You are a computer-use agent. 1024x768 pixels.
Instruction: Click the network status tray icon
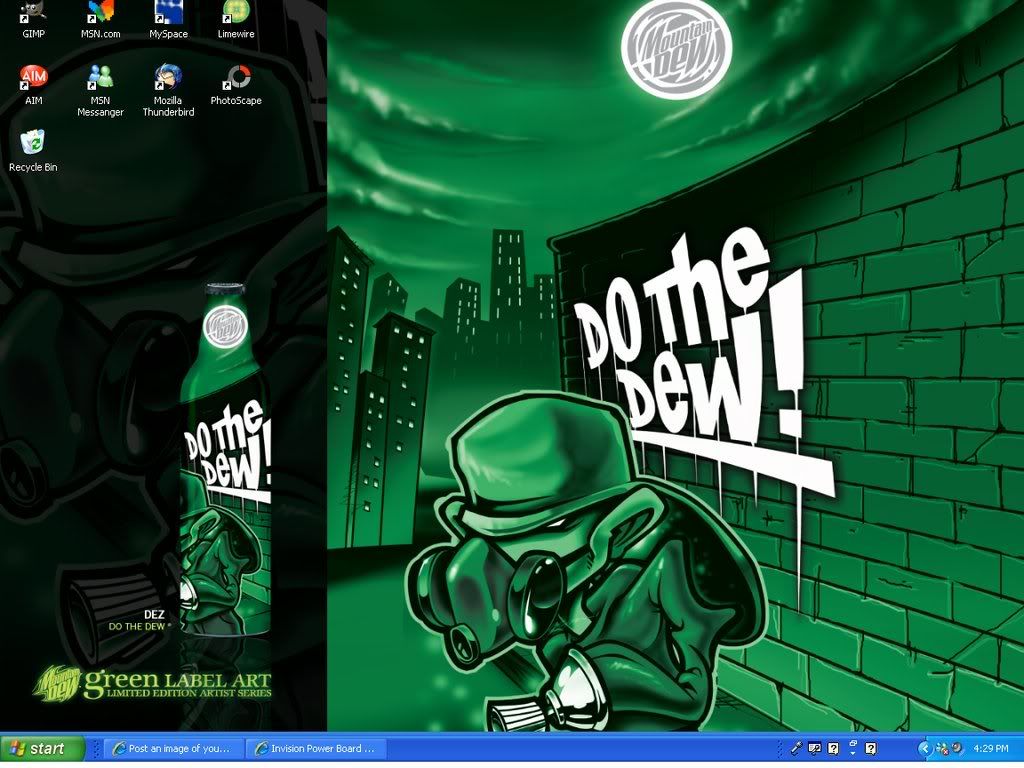tap(941, 748)
